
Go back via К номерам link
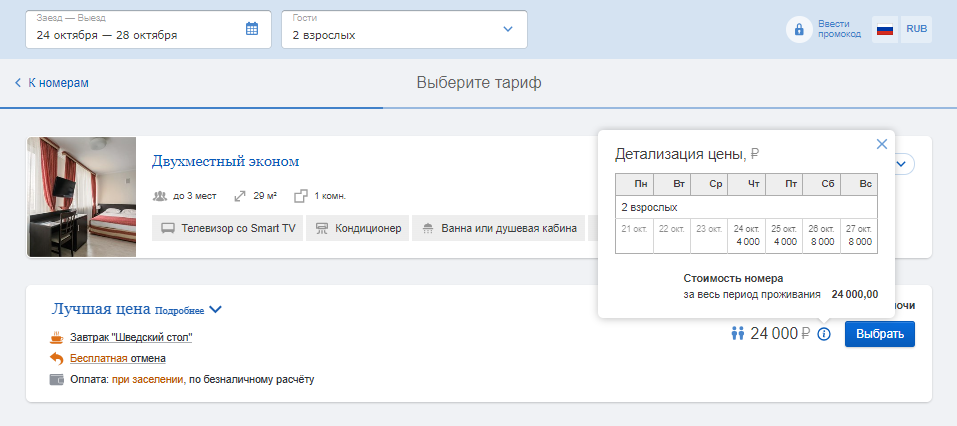tap(52, 82)
